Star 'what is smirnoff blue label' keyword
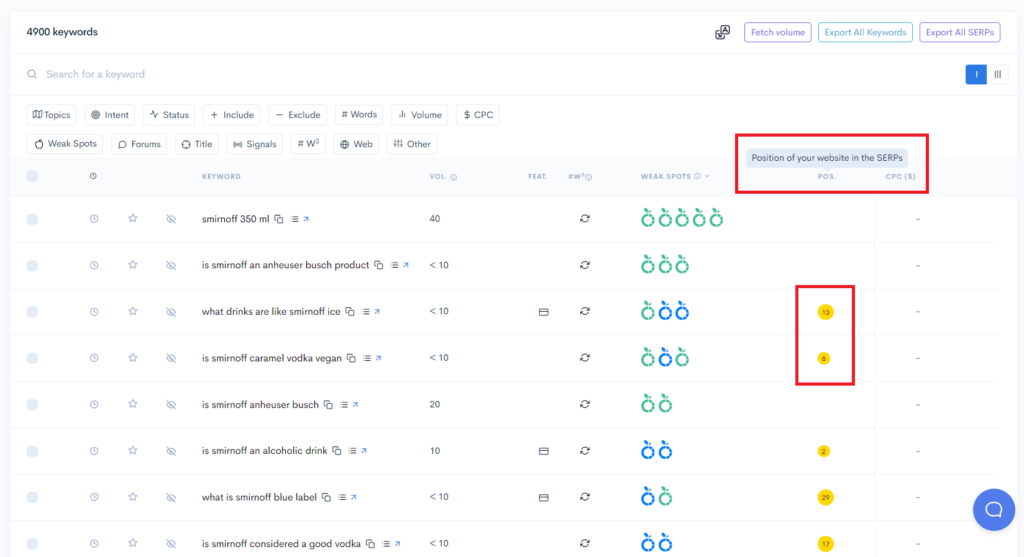This screenshot has height=557, width=1024. click(x=133, y=497)
